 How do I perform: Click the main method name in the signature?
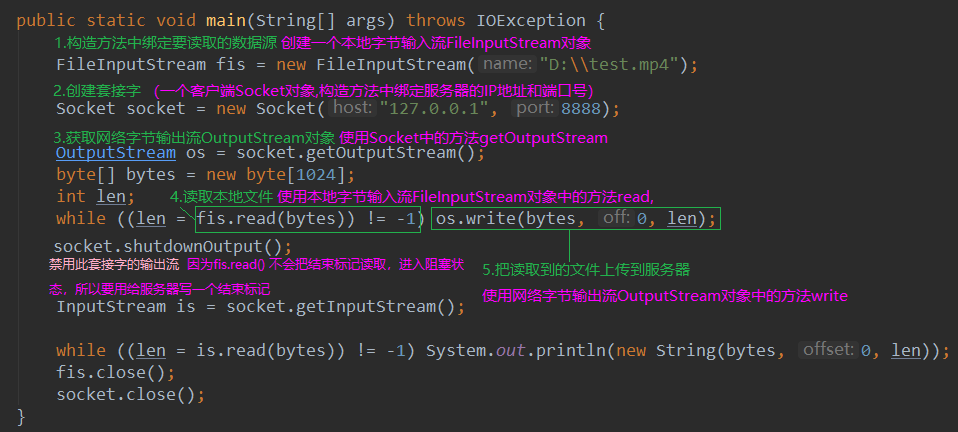tap(225, 20)
